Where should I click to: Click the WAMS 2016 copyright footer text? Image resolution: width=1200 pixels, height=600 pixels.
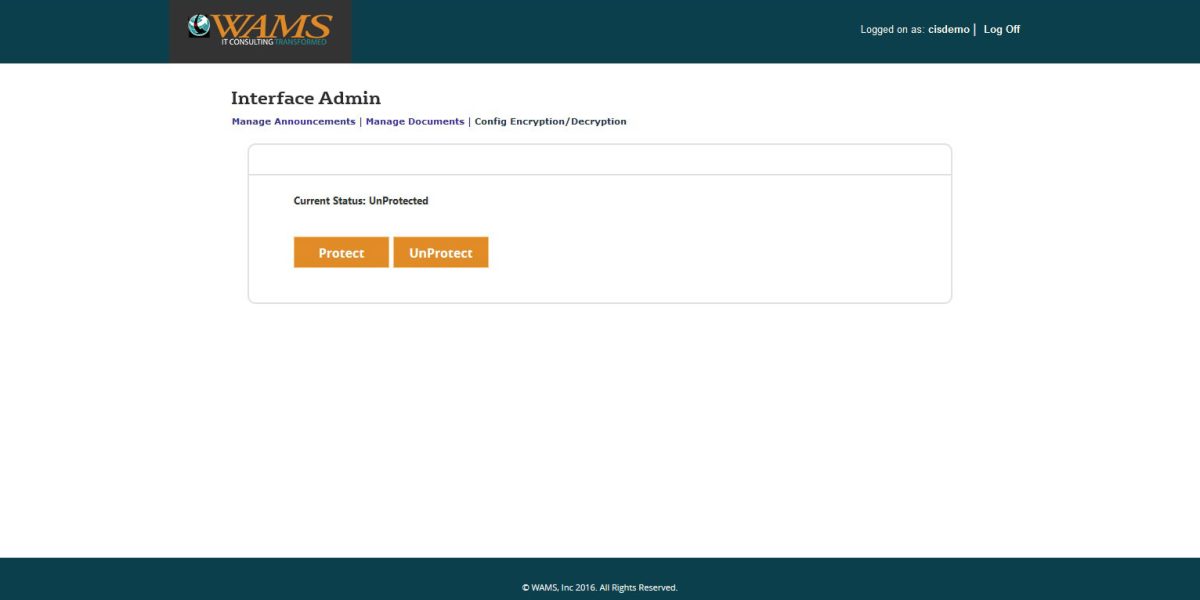coord(599,588)
